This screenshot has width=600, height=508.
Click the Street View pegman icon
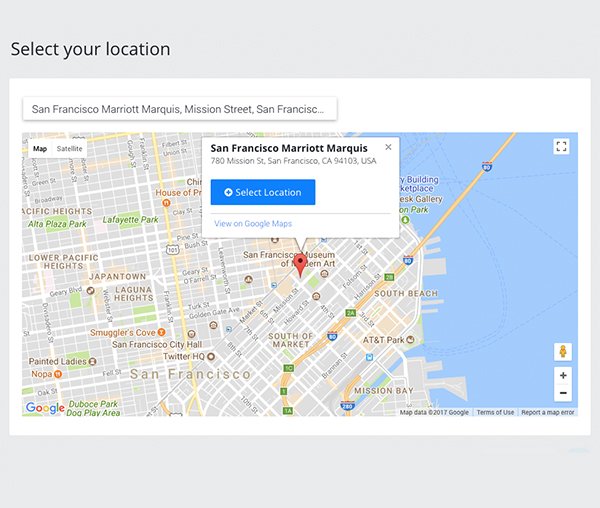coord(563,352)
